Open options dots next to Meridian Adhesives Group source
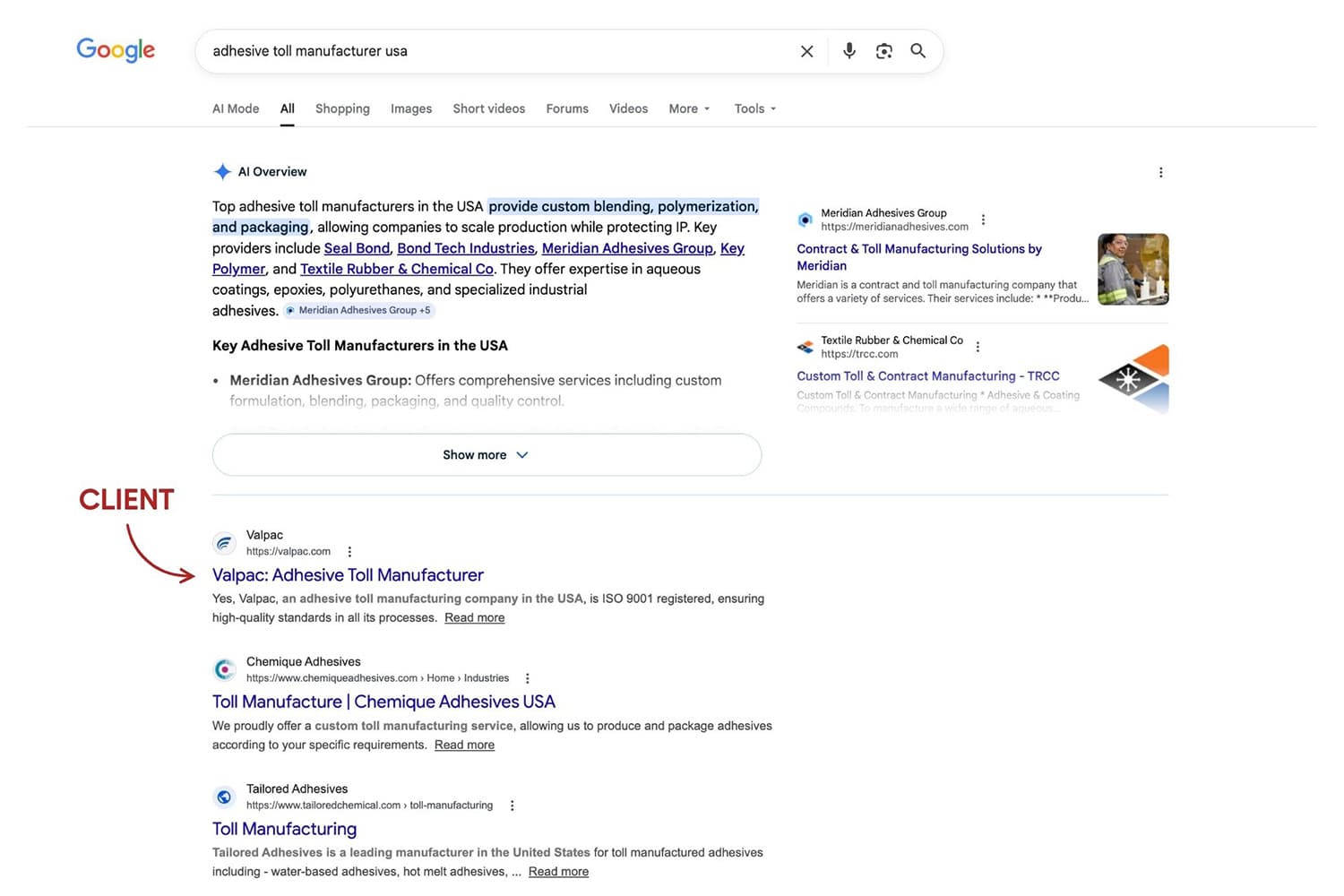 tap(983, 220)
